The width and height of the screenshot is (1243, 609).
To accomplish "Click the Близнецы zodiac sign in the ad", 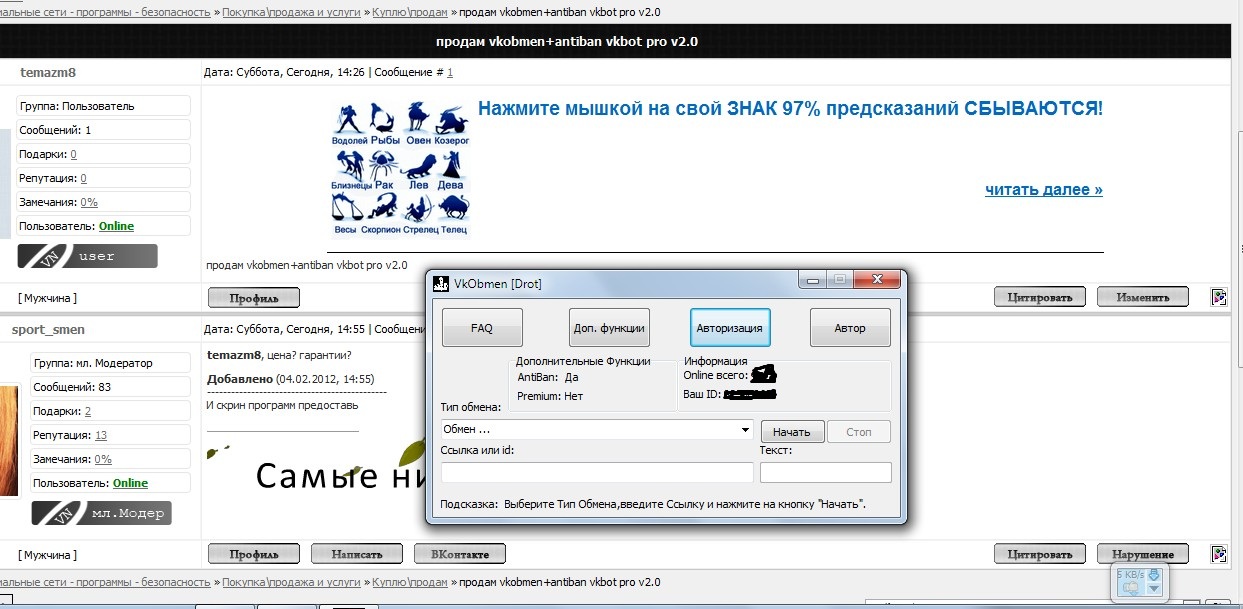I will click(x=352, y=170).
